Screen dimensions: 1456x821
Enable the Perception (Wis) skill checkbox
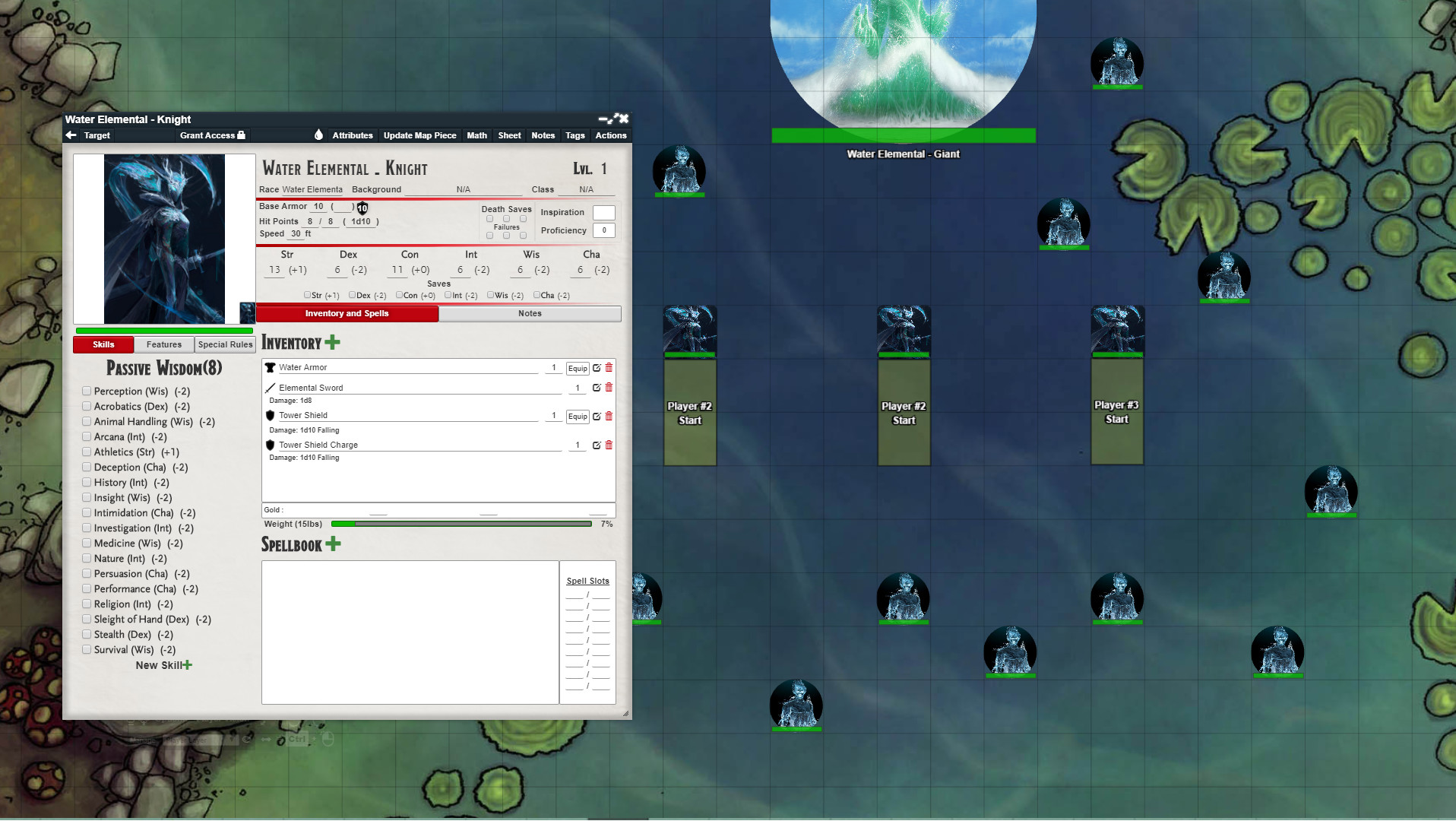[87, 391]
